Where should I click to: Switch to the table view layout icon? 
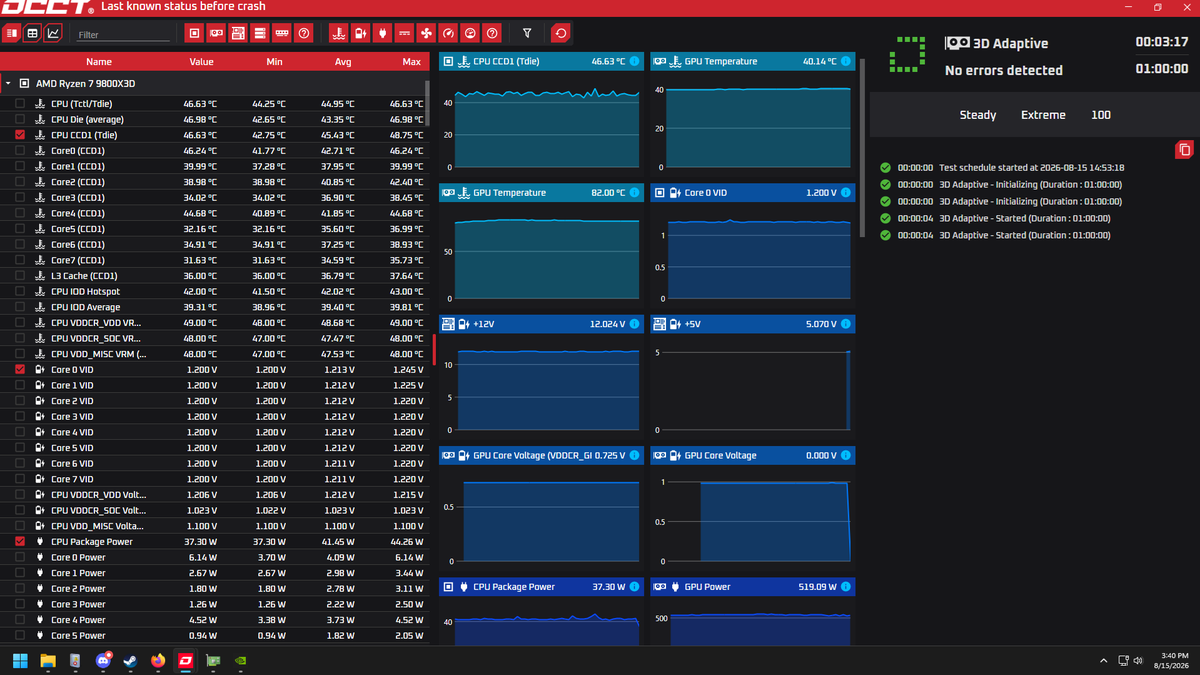(33, 33)
